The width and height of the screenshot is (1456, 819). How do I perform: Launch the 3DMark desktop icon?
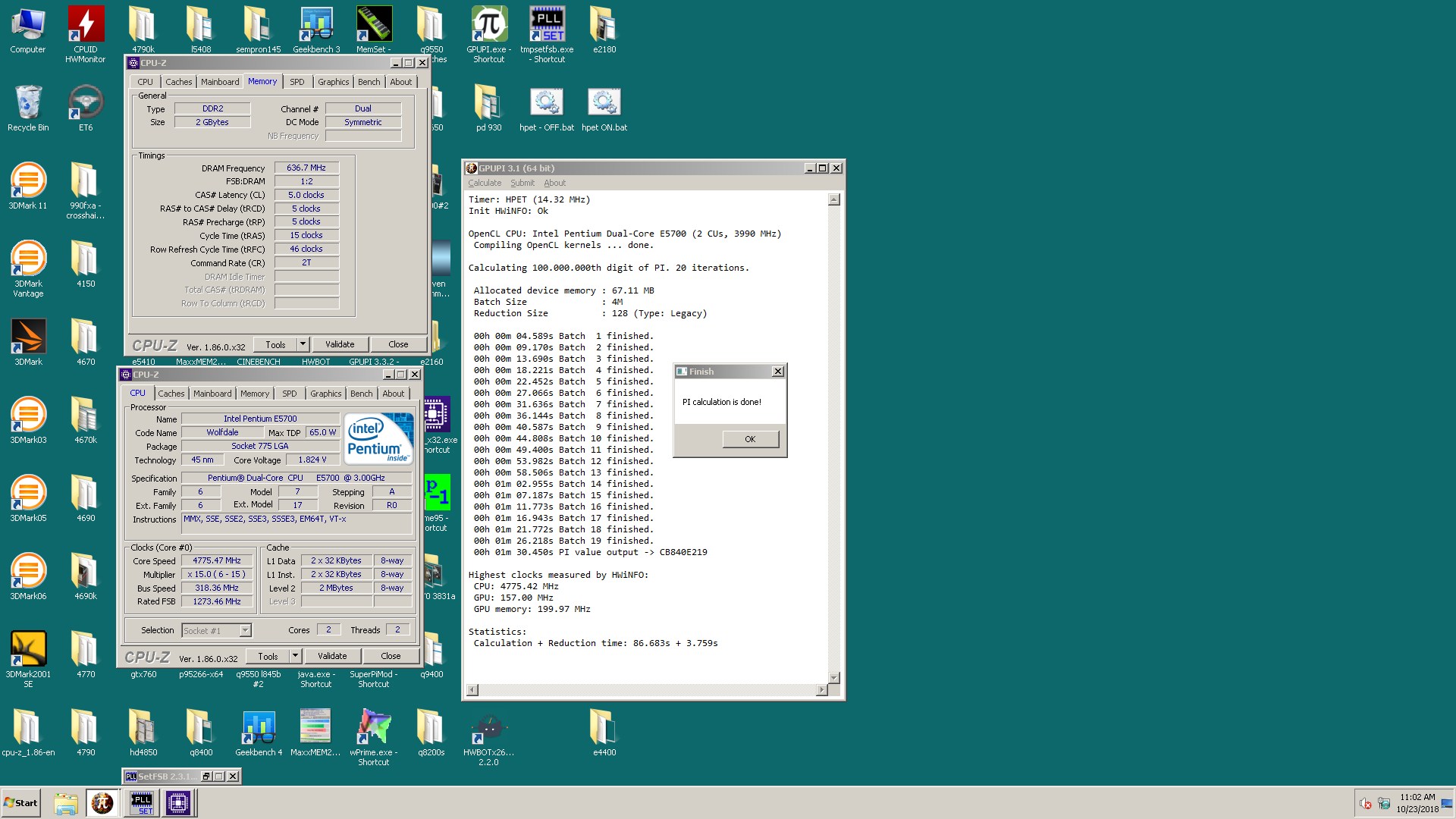point(28,342)
